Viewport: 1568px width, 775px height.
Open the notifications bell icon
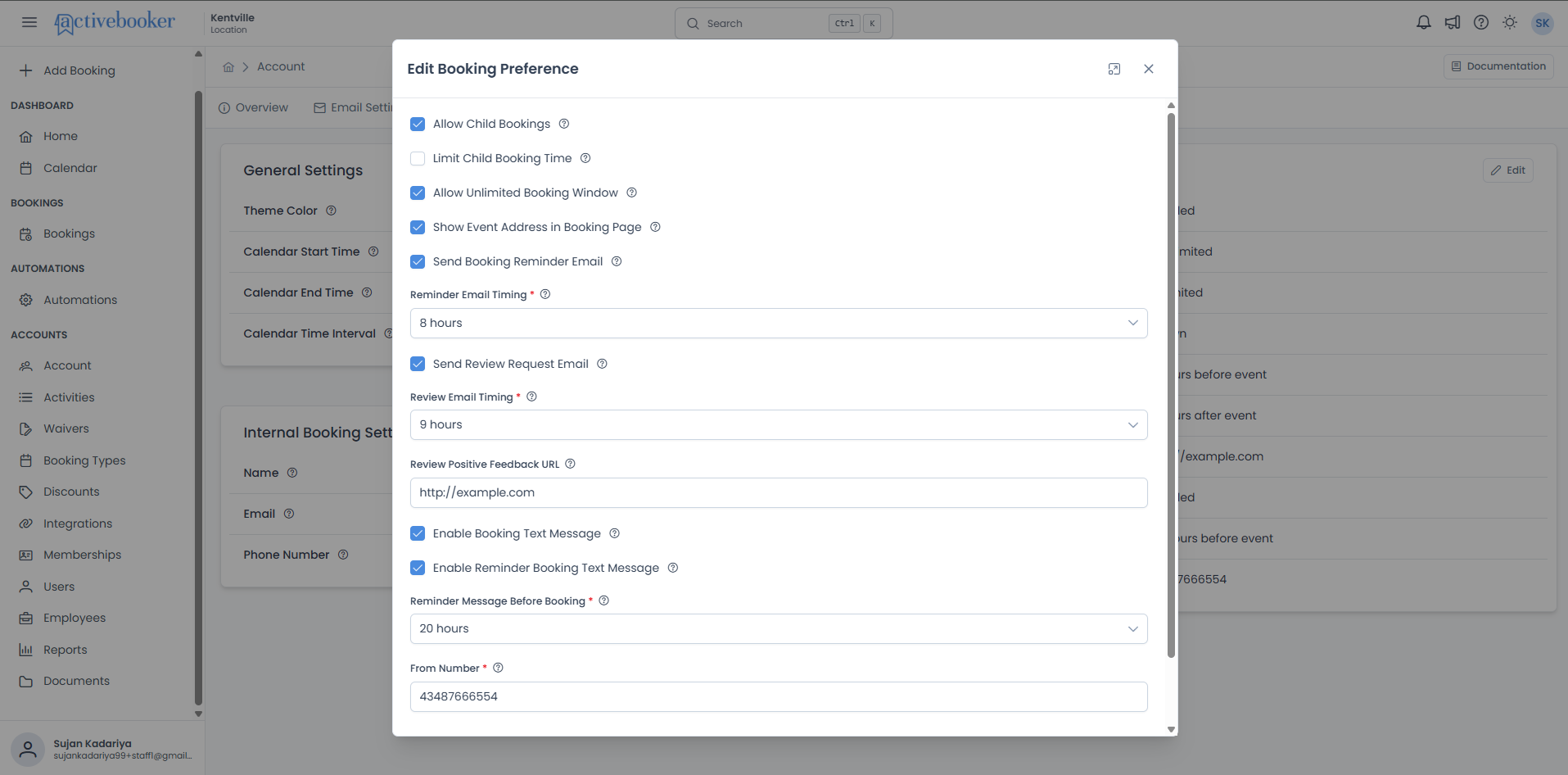(1424, 23)
